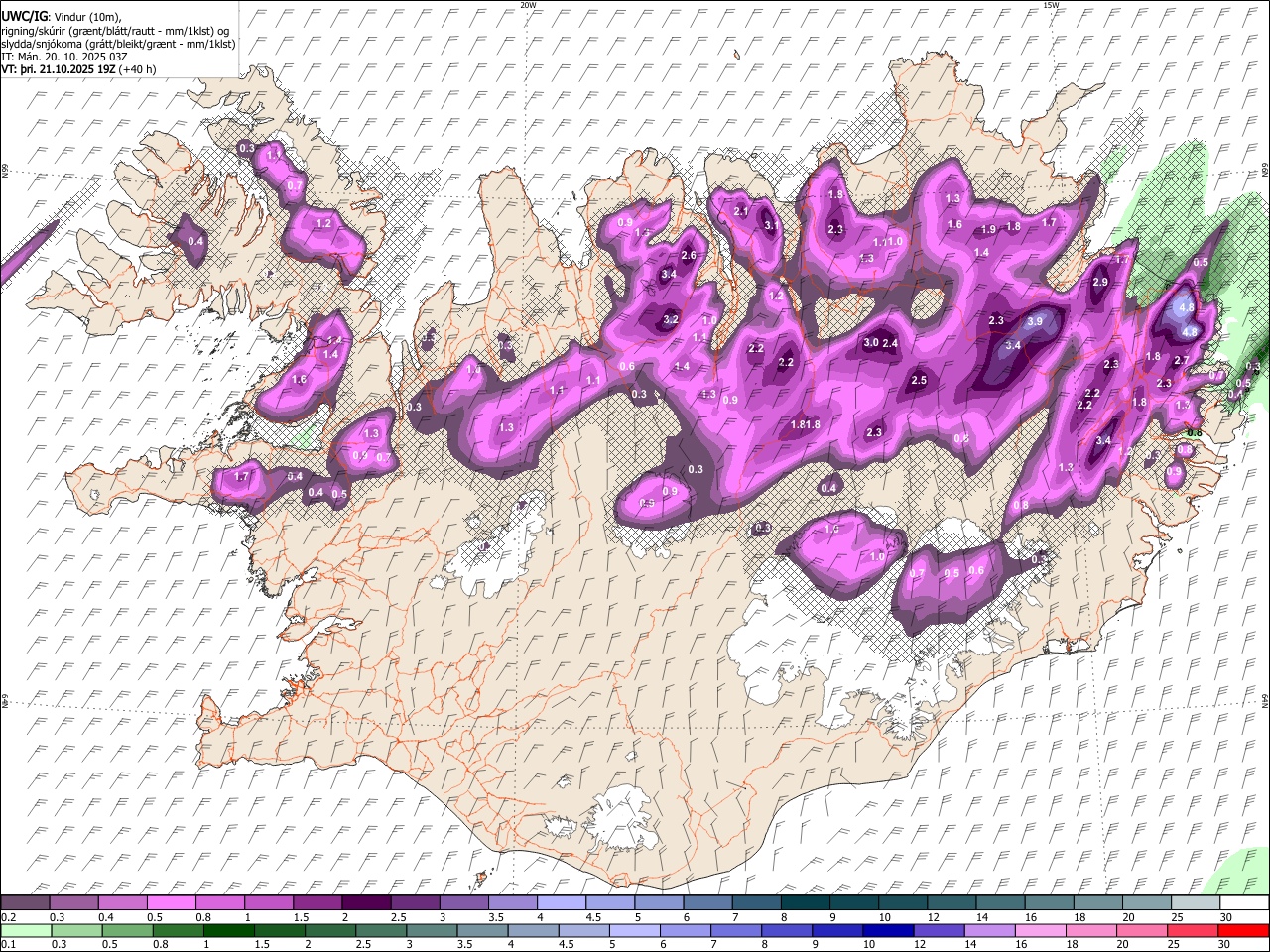
Task: Click the 2.5 precipitation value on map
Action: tap(919, 380)
